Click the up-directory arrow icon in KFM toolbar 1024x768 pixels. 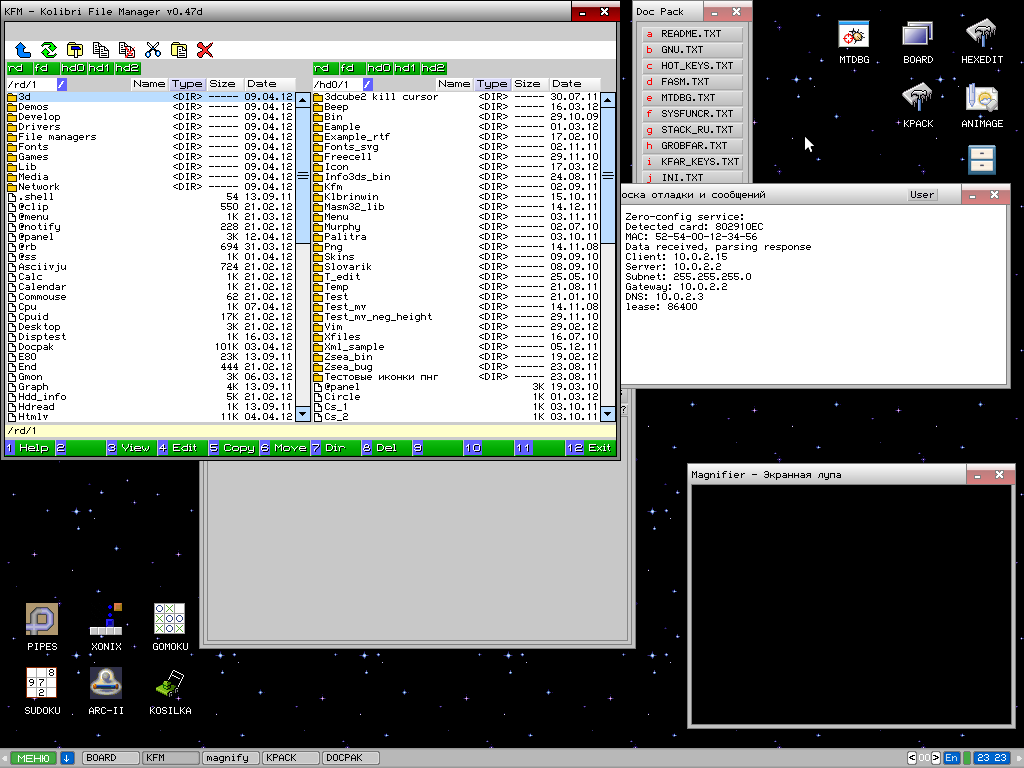coord(23,49)
